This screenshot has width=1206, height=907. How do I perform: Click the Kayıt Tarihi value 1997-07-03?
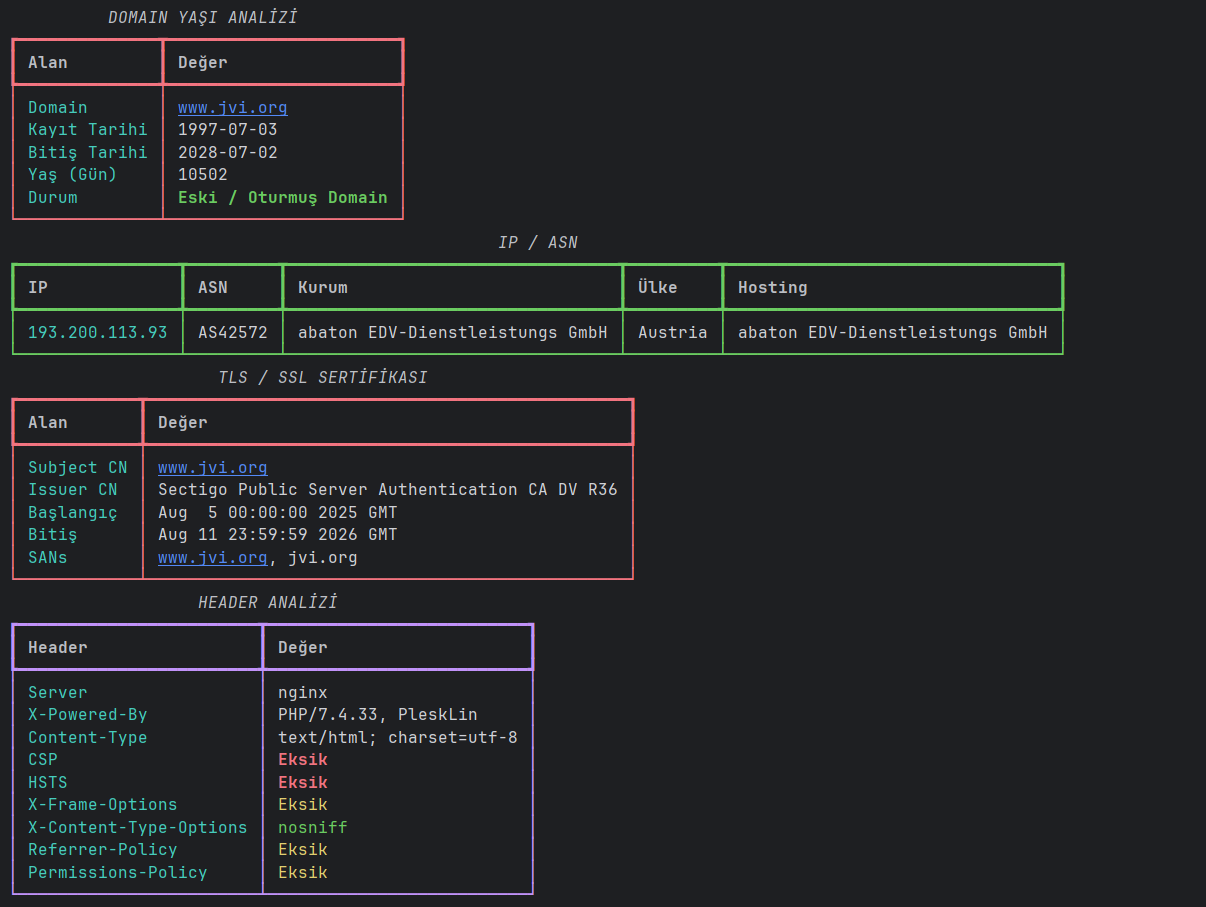228,129
